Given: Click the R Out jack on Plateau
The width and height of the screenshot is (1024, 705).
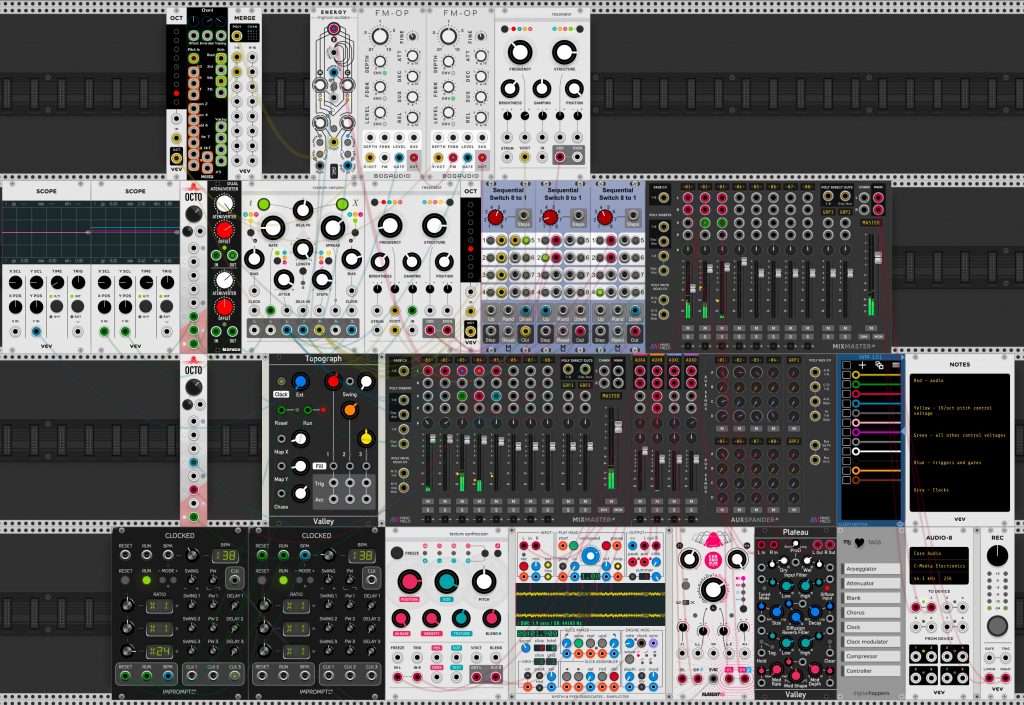Looking at the screenshot, I should [x=829, y=544].
